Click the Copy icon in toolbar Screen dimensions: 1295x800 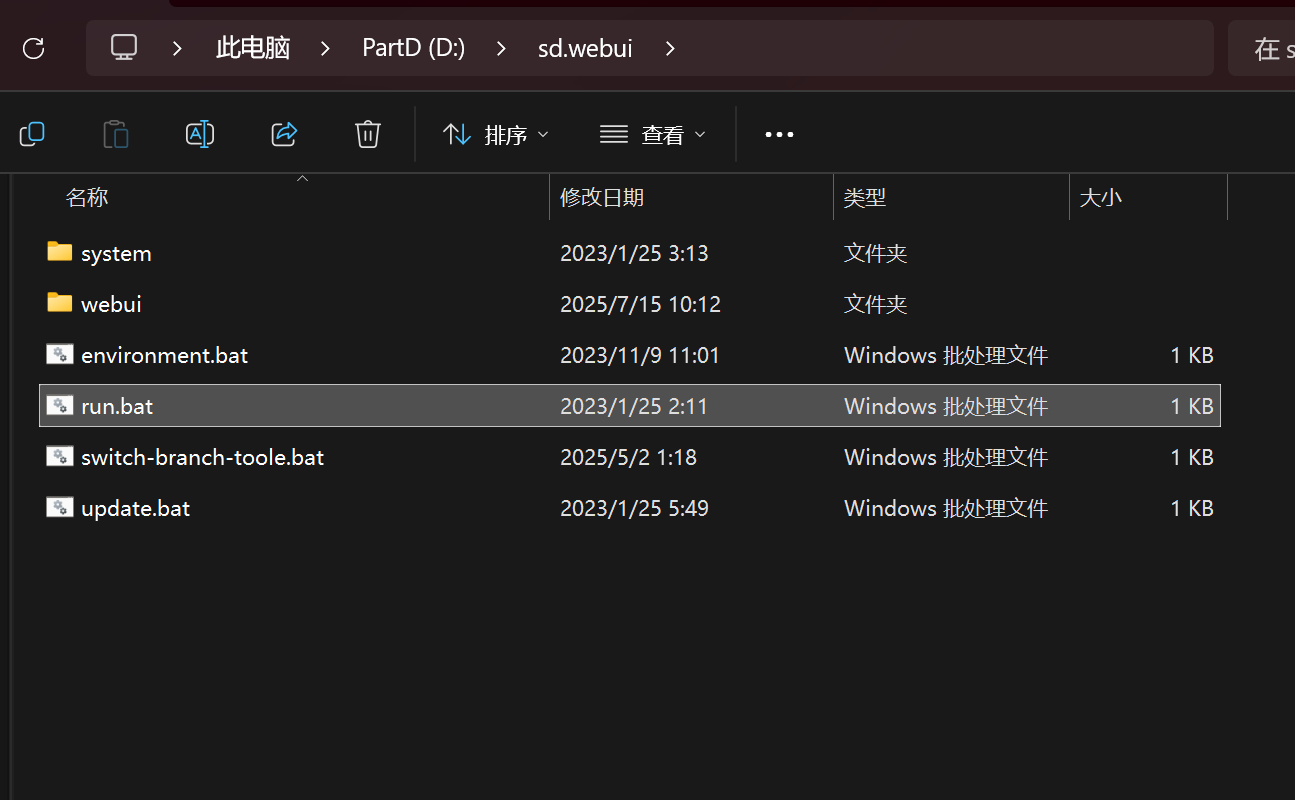click(x=32, y=134)
